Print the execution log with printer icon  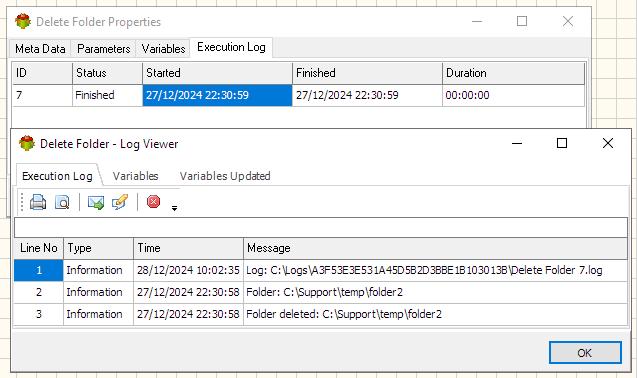[38, 202]
